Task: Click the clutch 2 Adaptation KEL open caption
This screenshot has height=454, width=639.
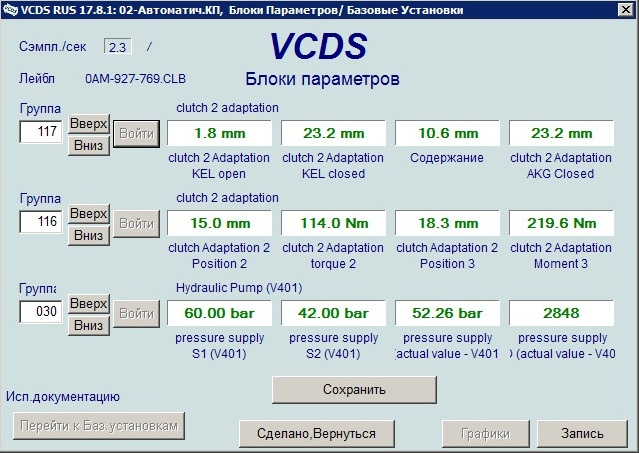Action: click(x=219, y=166)
